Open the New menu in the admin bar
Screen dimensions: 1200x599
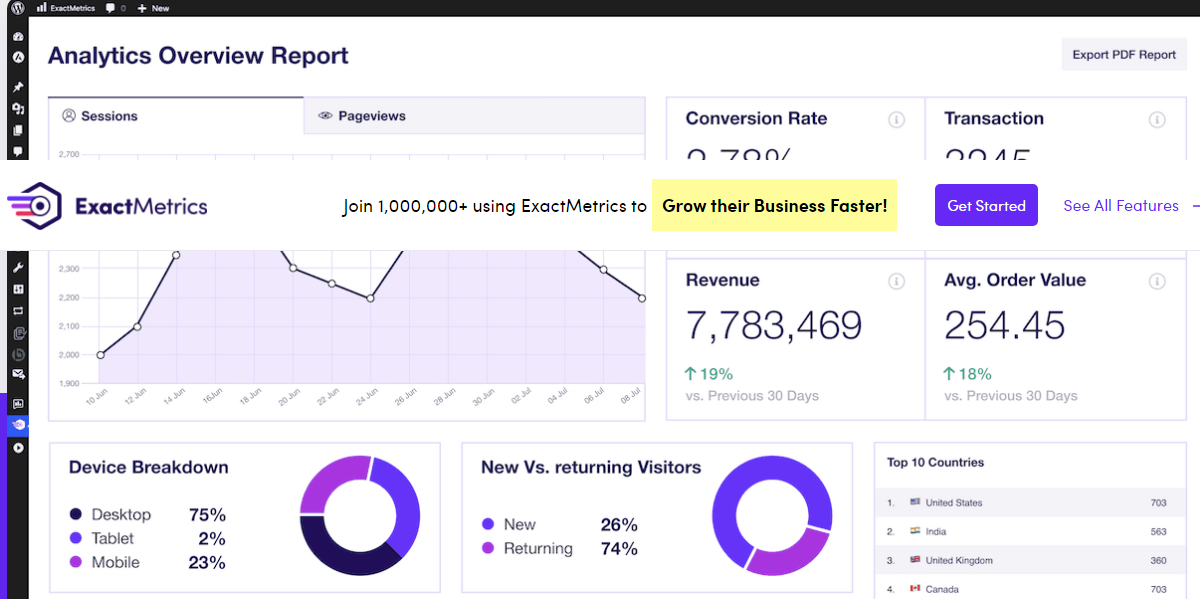(153, 8)
